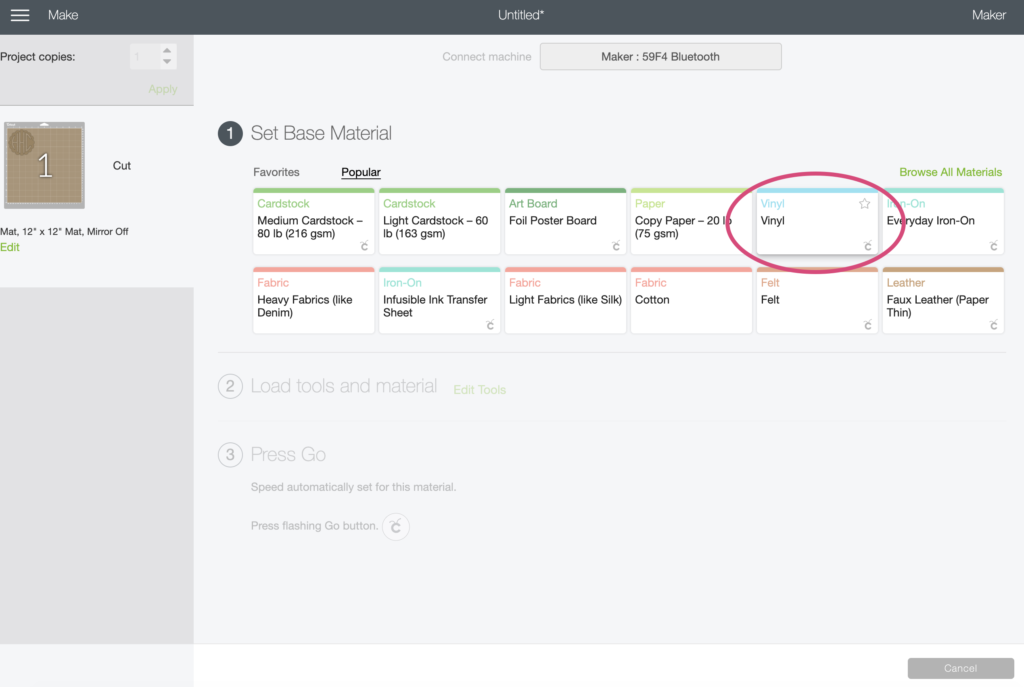Click Cricut logo on Infusible Ink card

(x=490, y=325)
